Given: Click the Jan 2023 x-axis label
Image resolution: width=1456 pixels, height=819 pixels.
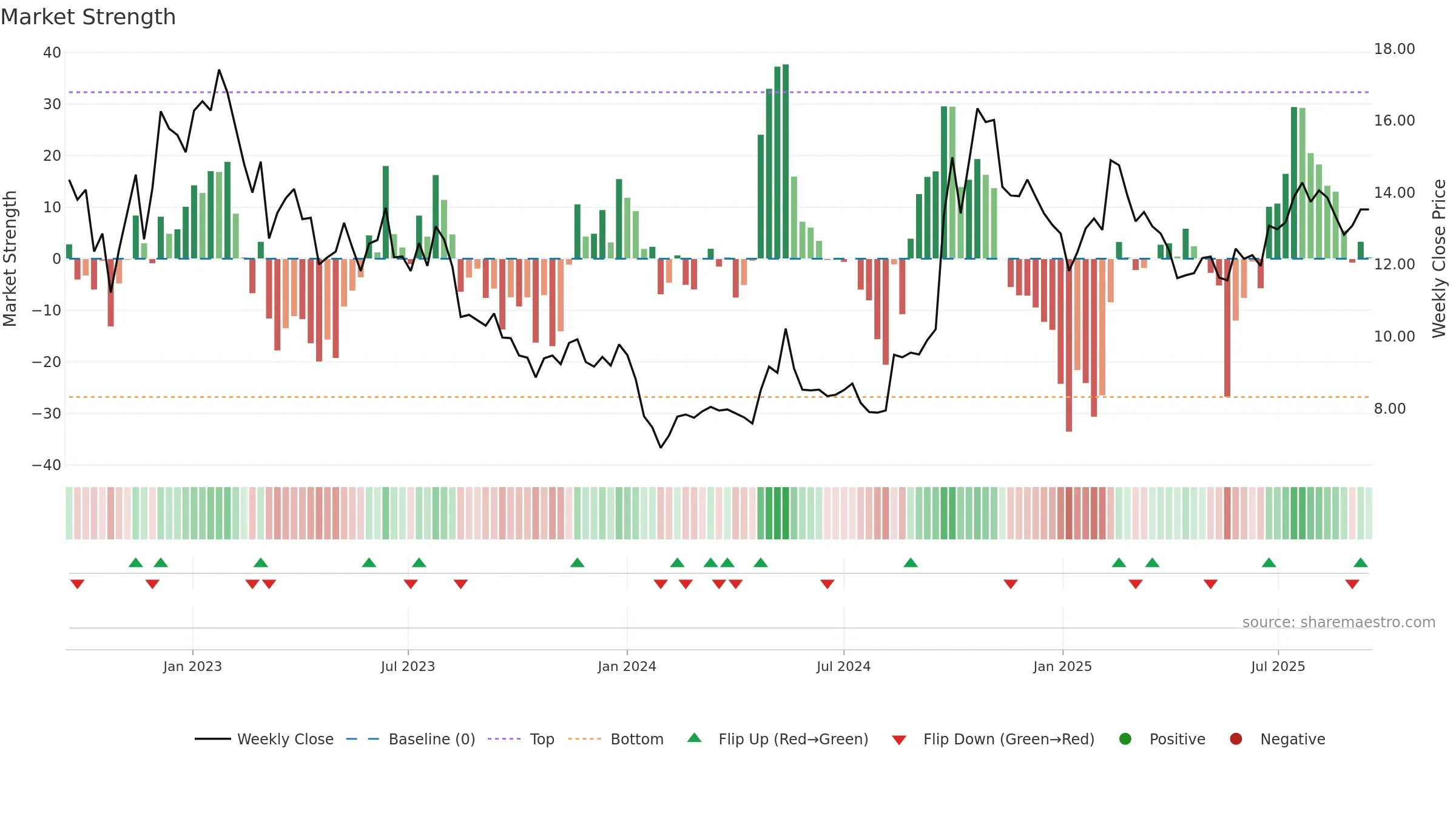Looking at the screenshot, I should tap(192, 666).
